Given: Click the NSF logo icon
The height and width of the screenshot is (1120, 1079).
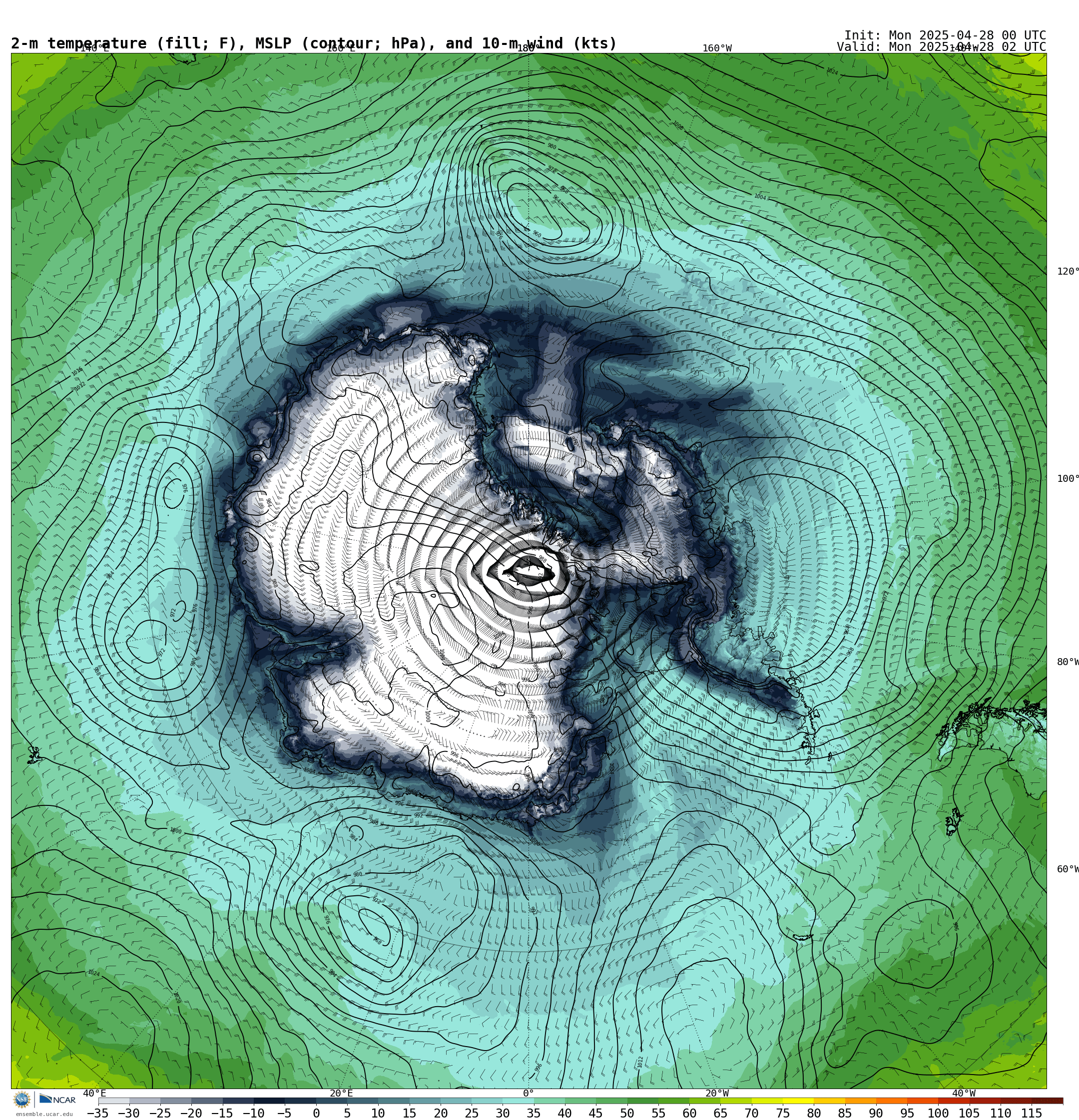Looking at the screenshot, I should [21, 1100].
